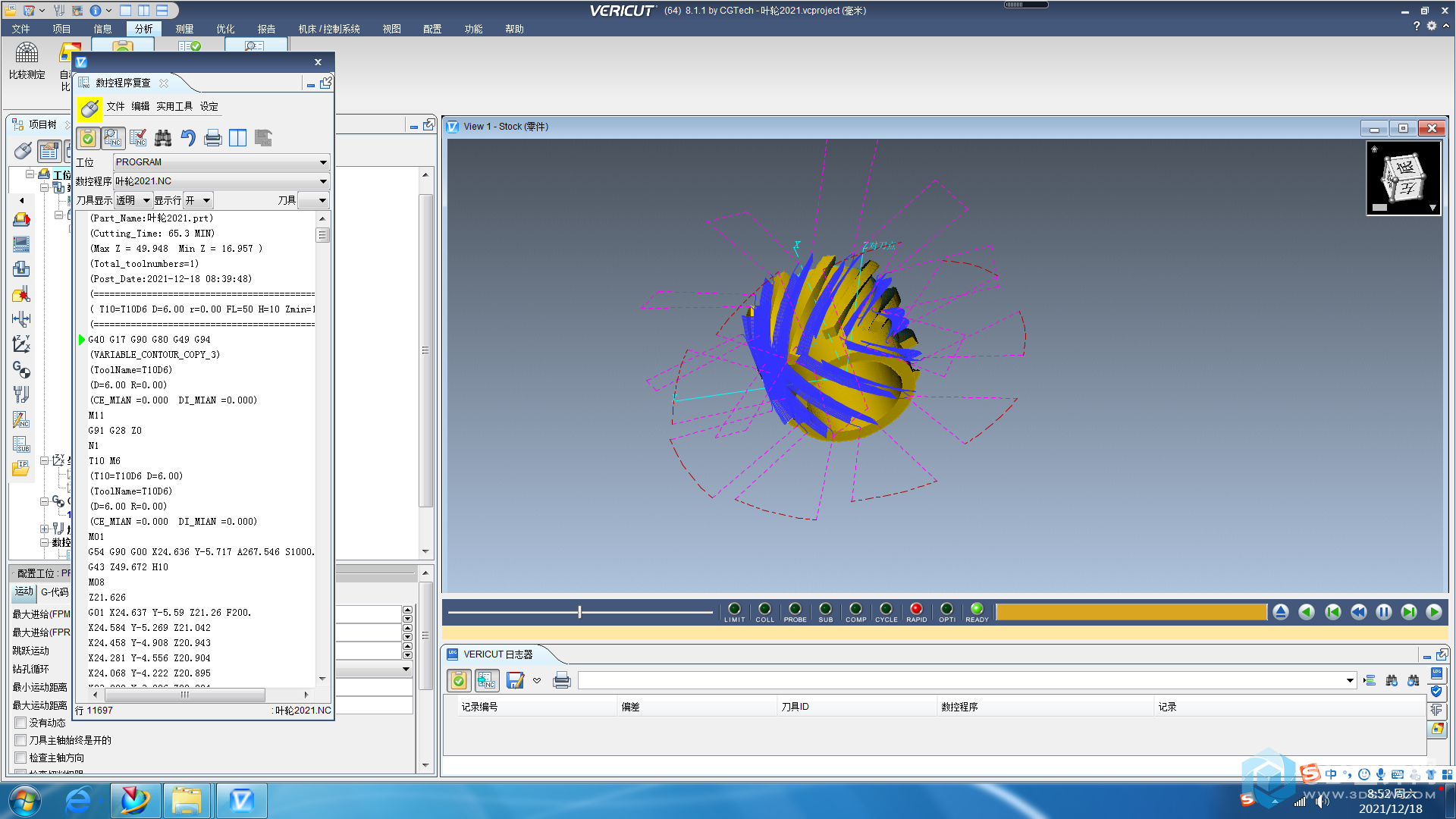This screenshot has height=819, width=1456.
Task: Click the green Play to End button
Action: tap(1434, 612)
